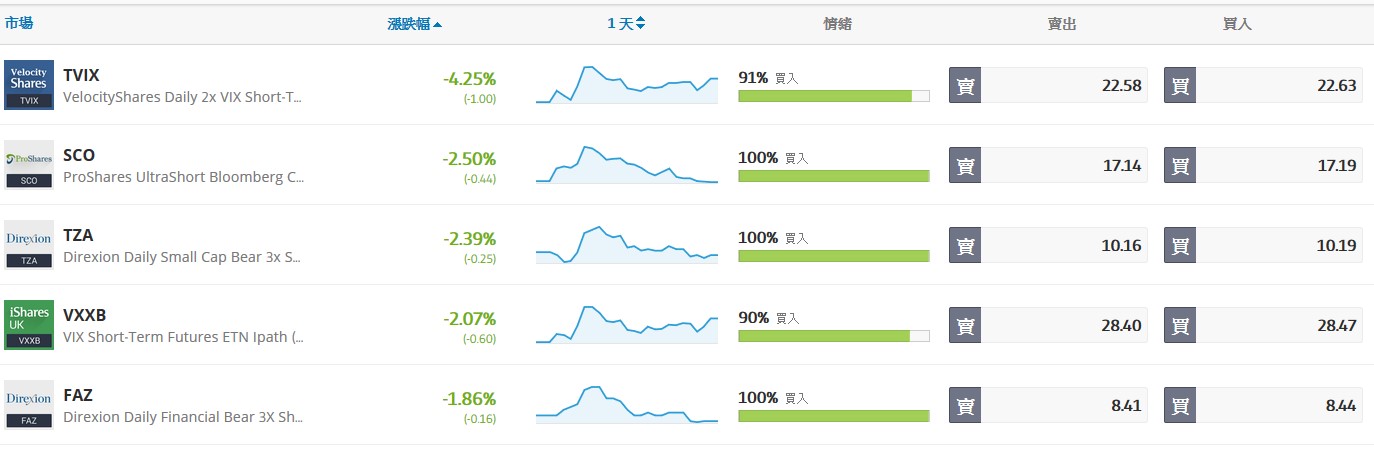
Task: Click TVIX 91% sentiment bar
Action: pos(834,96)
